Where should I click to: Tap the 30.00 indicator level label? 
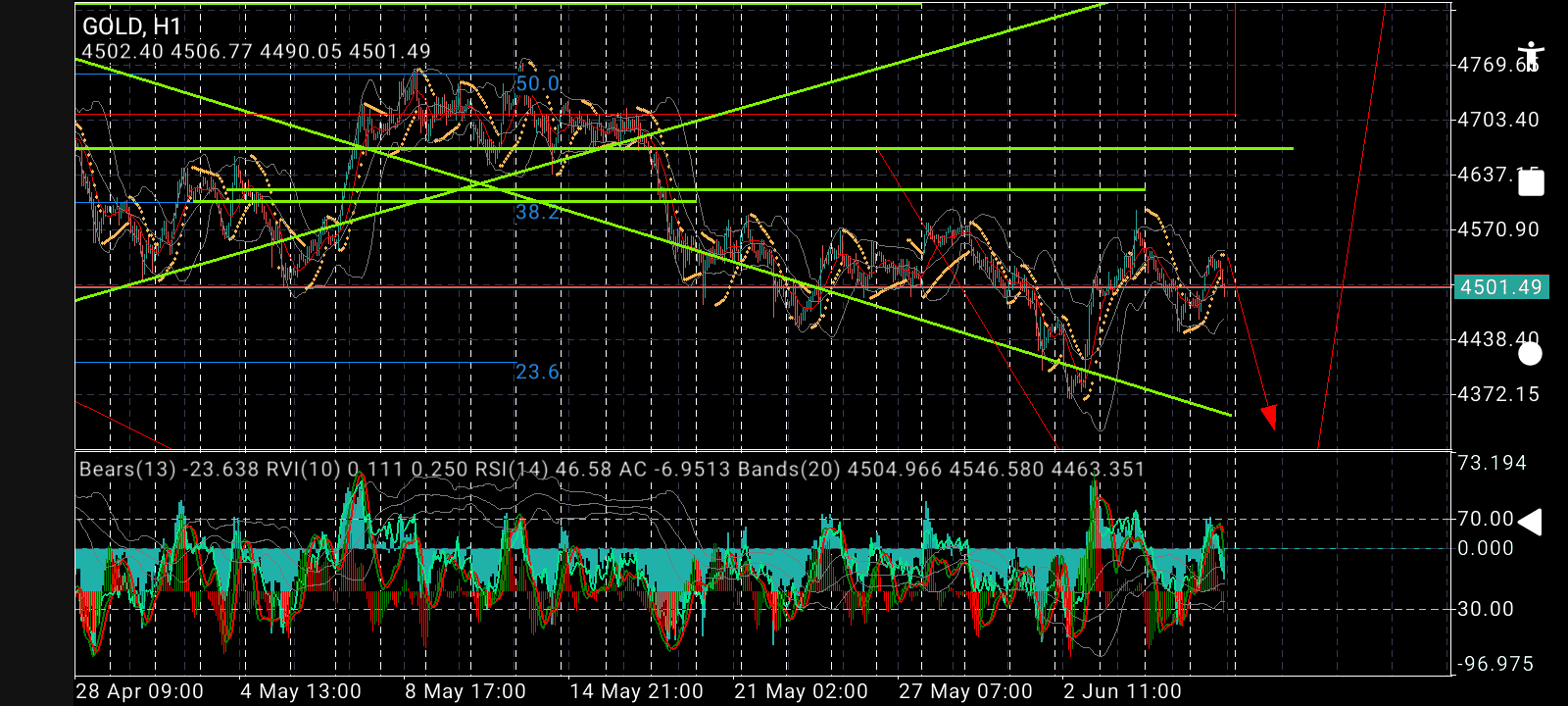(1486, 609)
